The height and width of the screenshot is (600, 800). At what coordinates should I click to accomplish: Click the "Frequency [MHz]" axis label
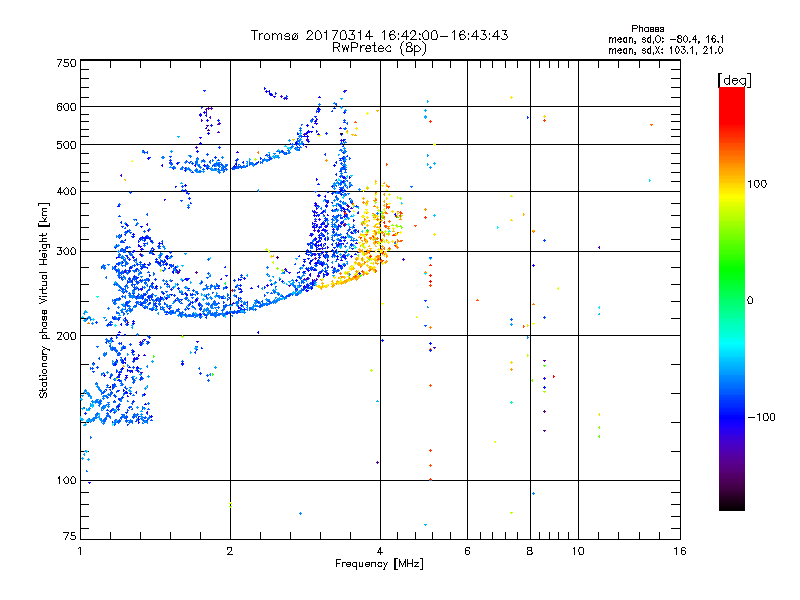tap(380, 564)
